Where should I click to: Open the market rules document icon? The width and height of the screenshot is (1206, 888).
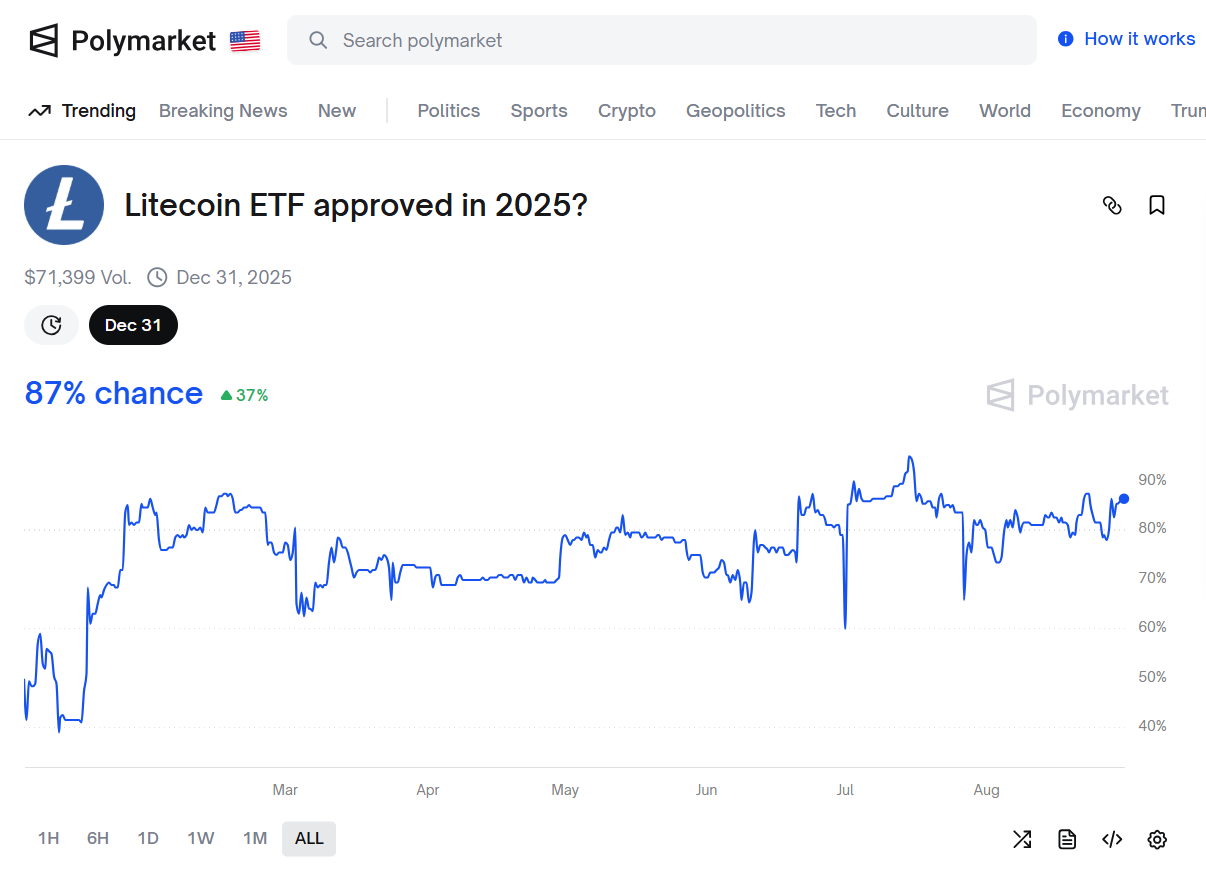coord(1067,839)
